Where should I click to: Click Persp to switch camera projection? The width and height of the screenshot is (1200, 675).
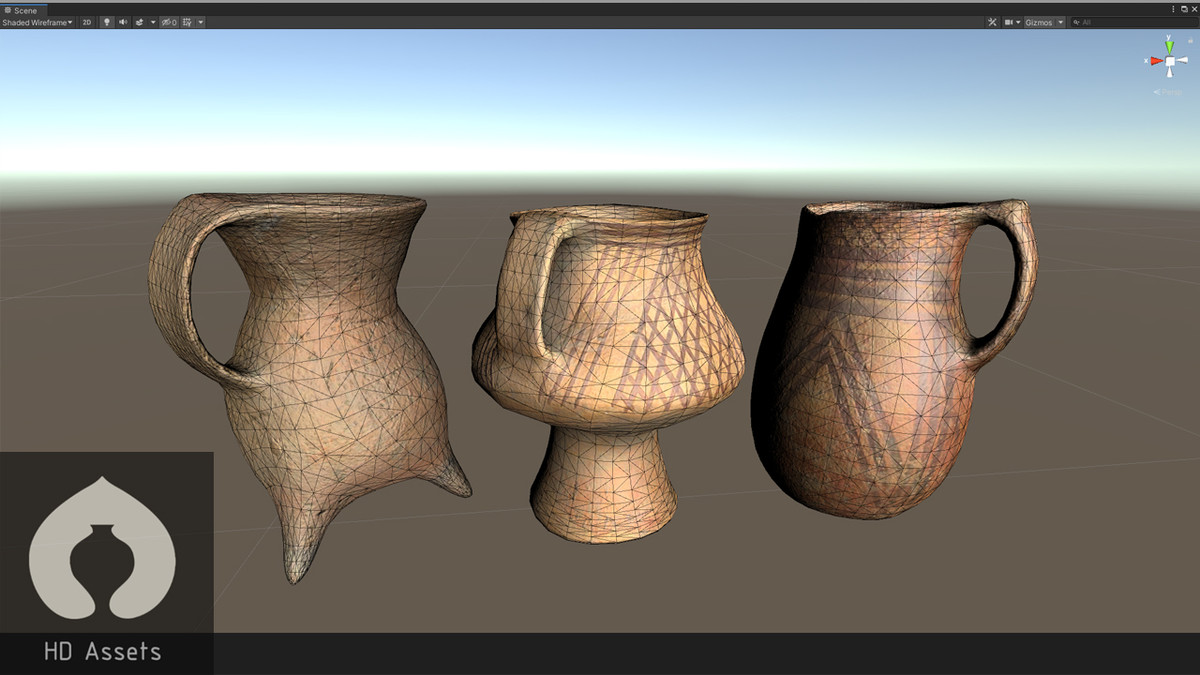(x=1168, y=91)
